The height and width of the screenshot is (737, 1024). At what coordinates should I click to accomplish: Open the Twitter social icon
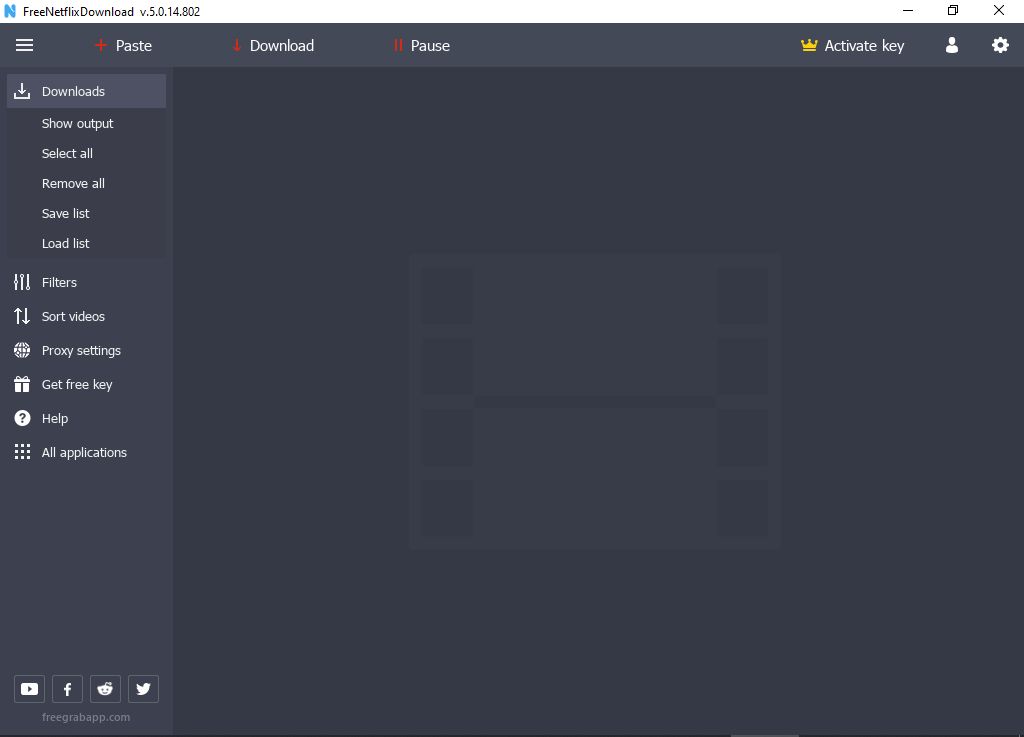(143, 688)
